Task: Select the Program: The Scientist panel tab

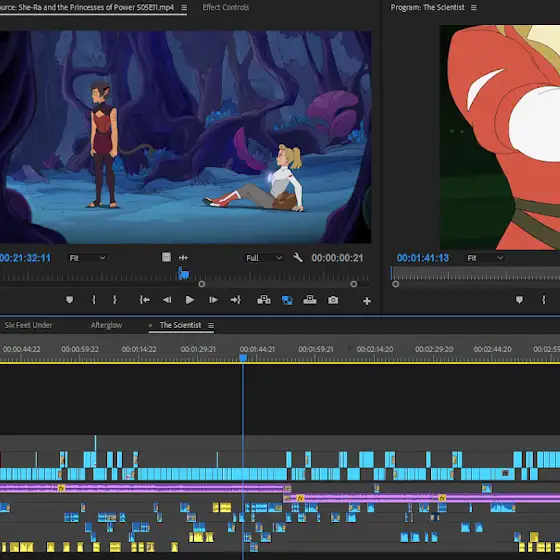Action: (428, 8)
